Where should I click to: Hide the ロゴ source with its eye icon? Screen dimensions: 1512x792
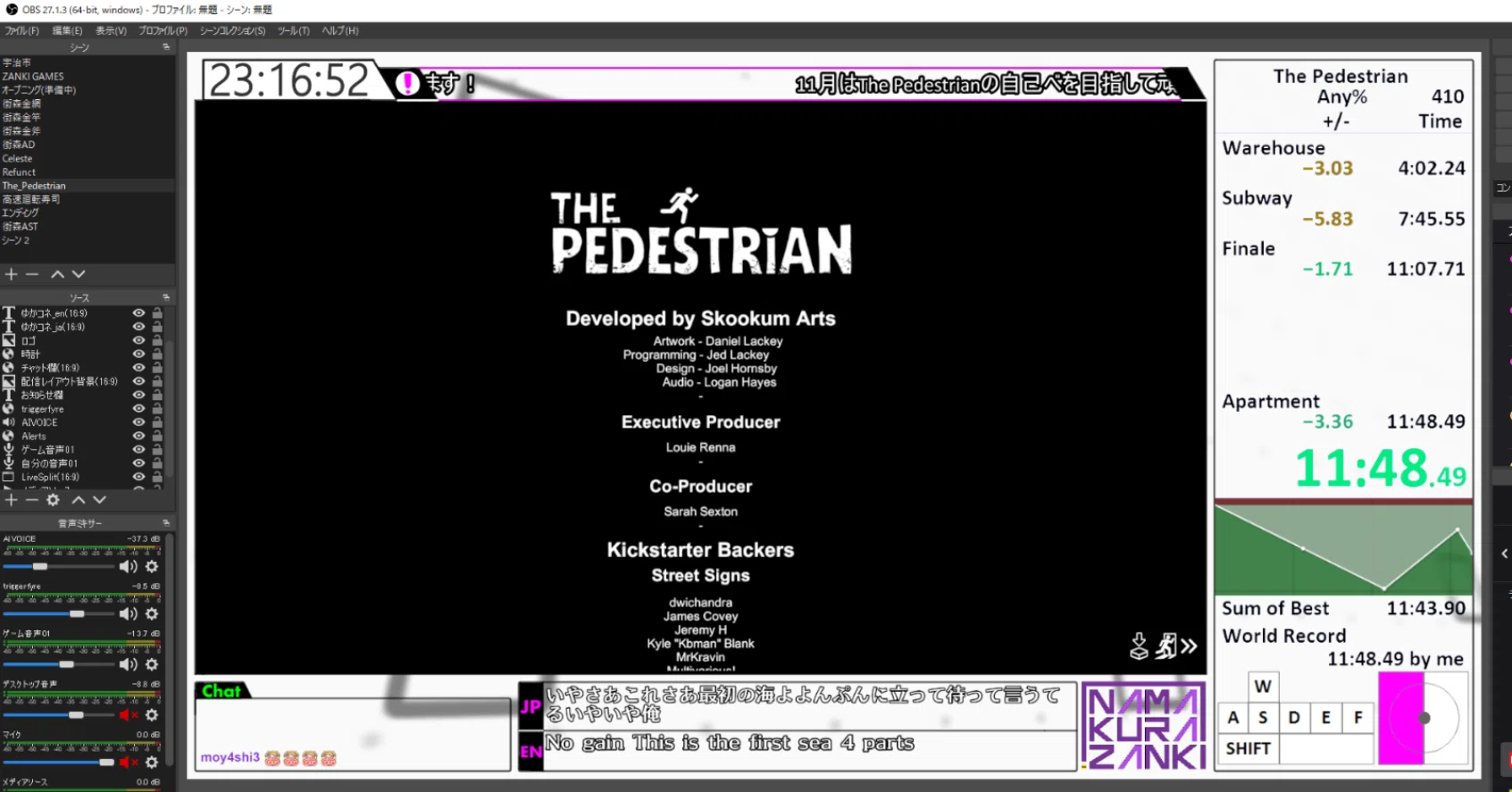pyautogui.click(x=138, y=340)
